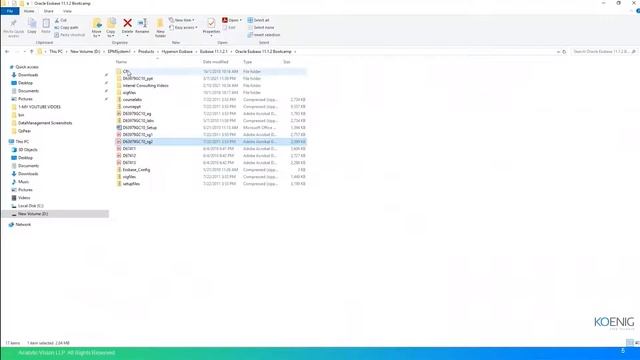Open the File menu tab
This screenshot has width=640, height=360.
10,11
